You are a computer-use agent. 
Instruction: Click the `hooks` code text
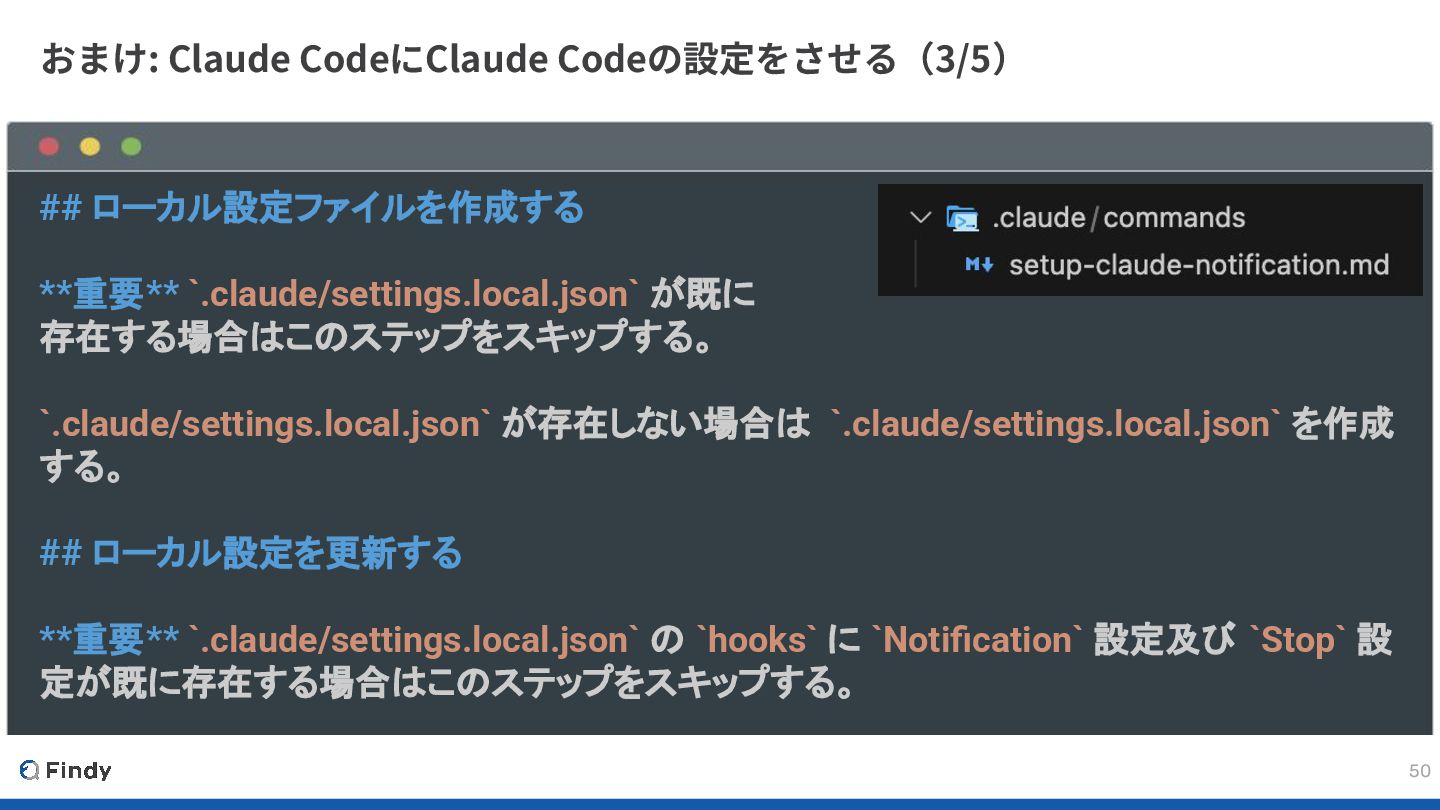(756, 640)
